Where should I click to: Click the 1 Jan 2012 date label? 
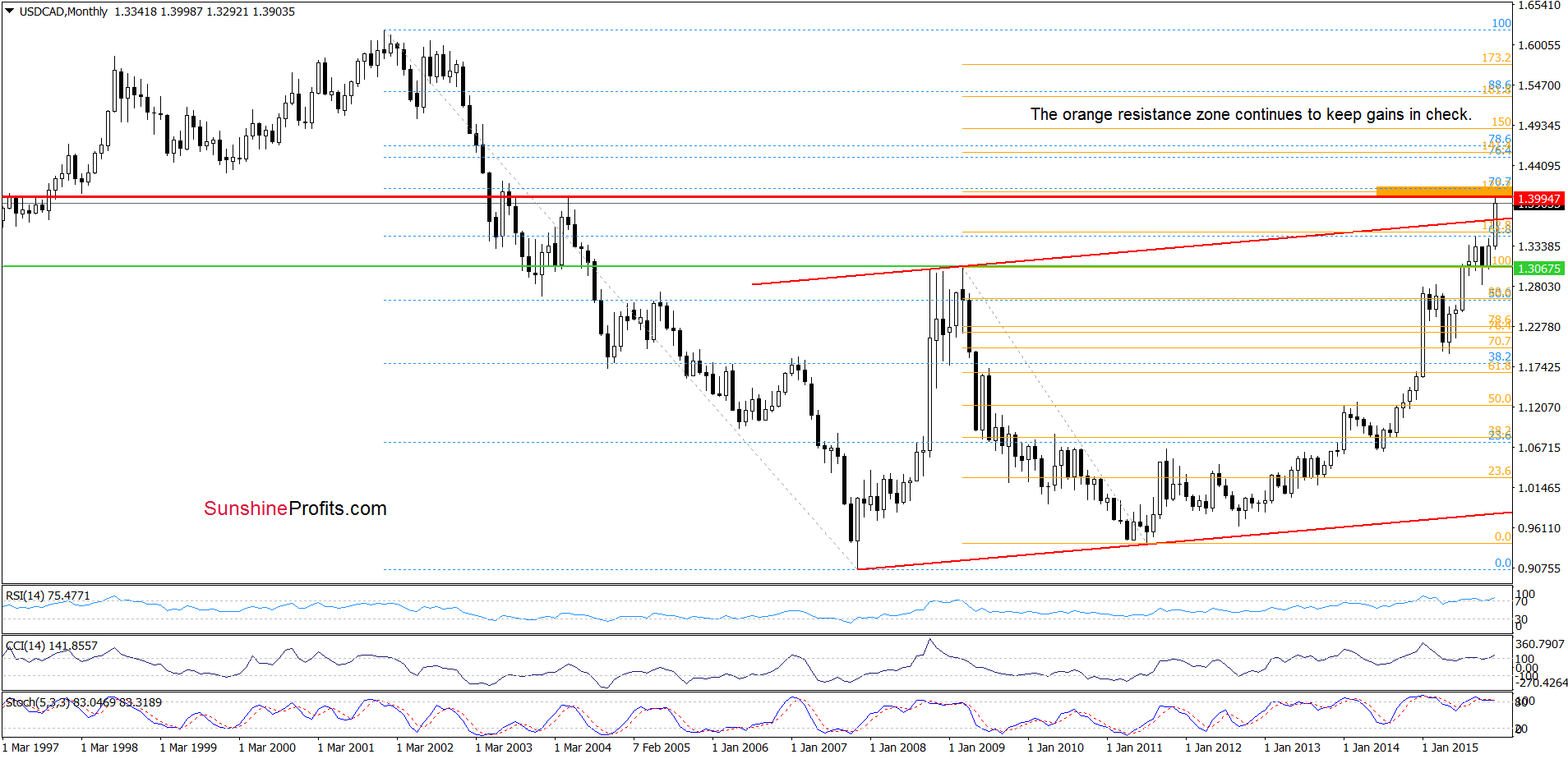pyautogui.click(x=1214, y=747)
